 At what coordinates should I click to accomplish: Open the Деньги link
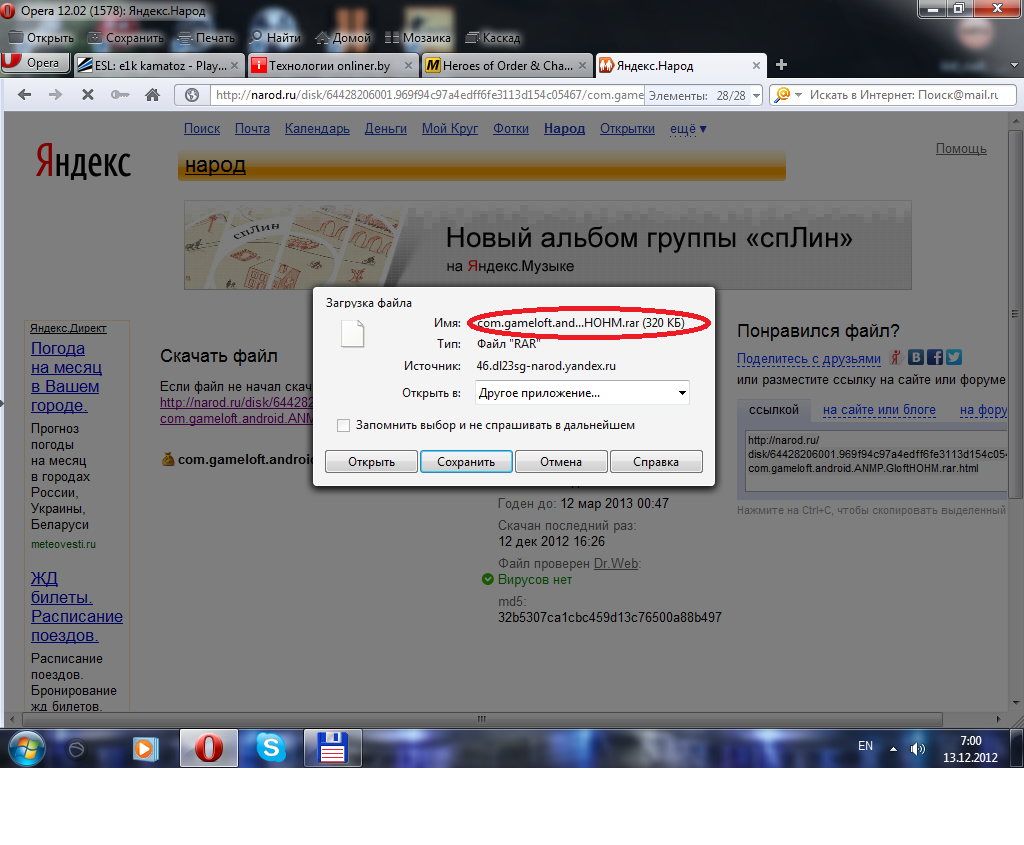385,129
